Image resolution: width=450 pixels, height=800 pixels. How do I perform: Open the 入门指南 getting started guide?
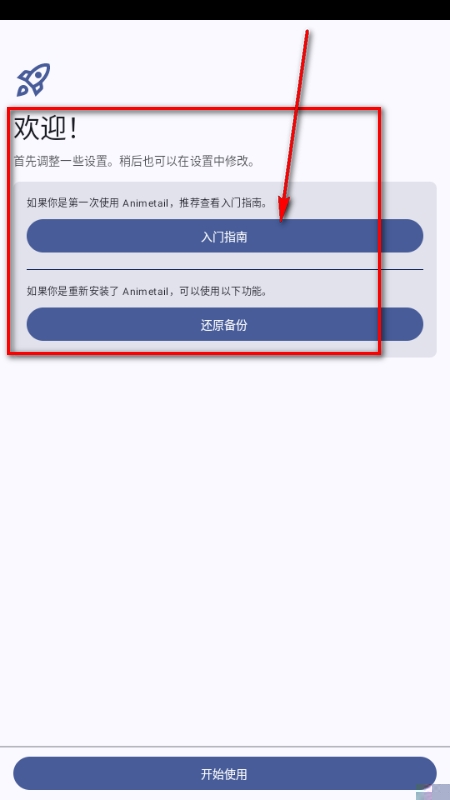pyautogui.click(x=224, y=236)
